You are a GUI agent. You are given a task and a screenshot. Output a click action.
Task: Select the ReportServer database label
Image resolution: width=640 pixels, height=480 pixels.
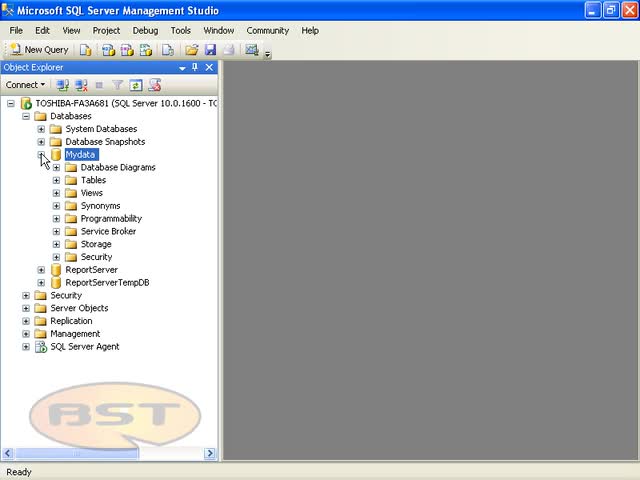pos(91,270)
